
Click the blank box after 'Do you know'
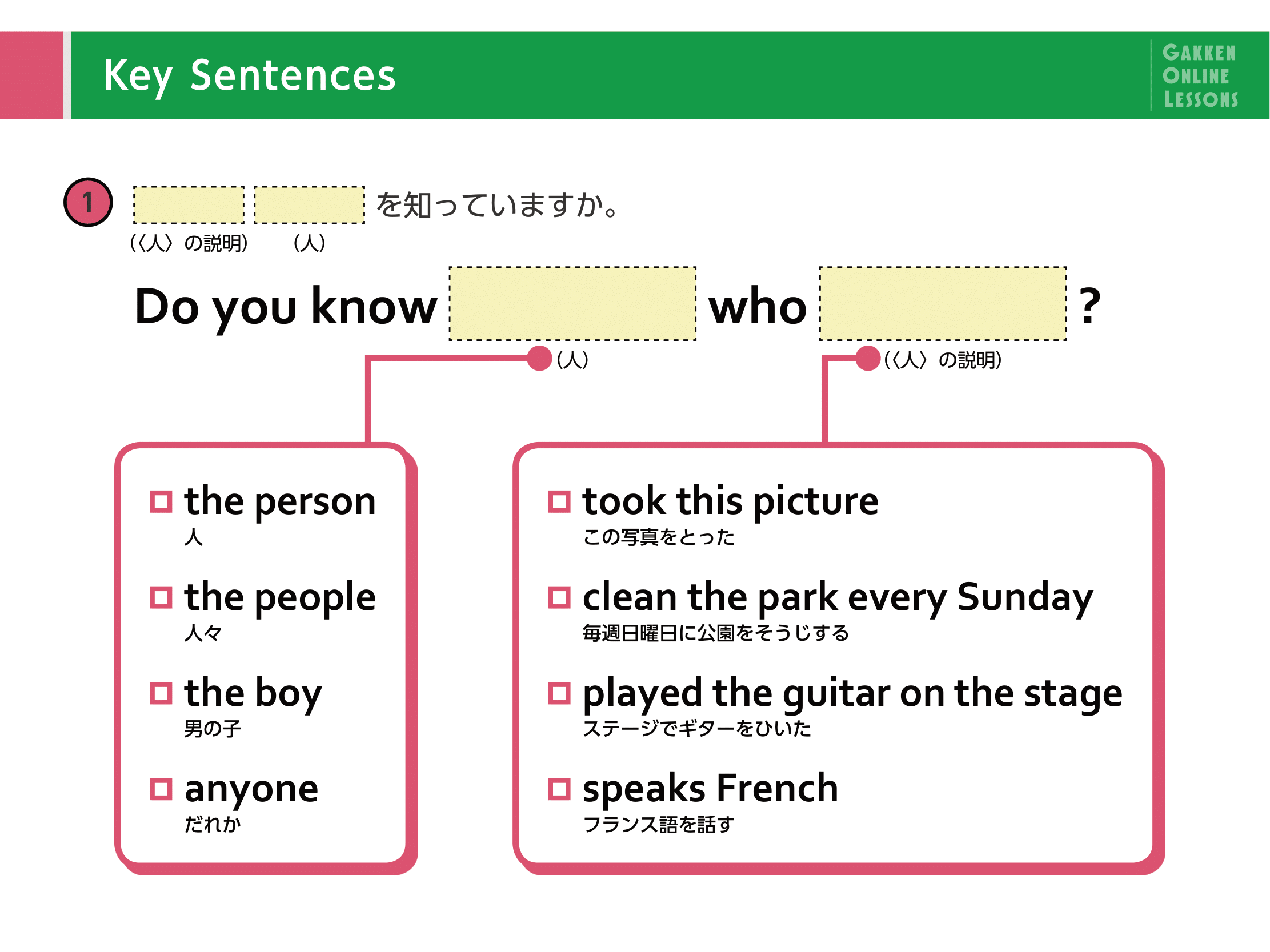point(572,304)
